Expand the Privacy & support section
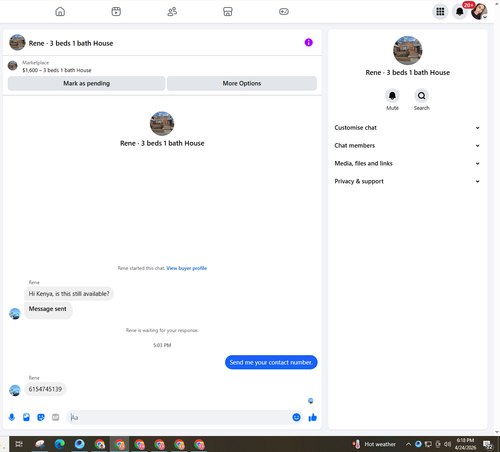 coord(407,181)
